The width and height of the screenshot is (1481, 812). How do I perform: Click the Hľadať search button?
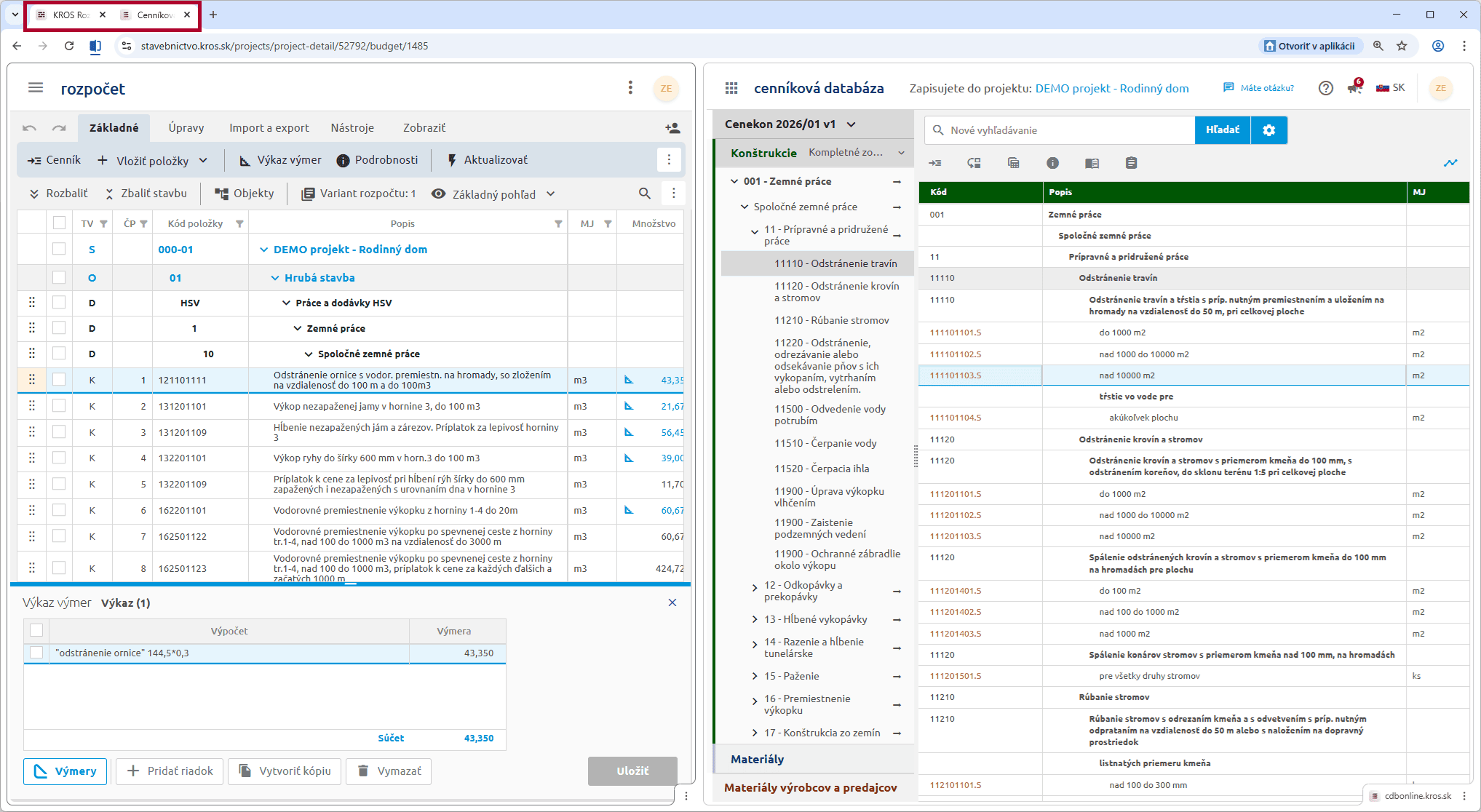[x=1222, y=130]
